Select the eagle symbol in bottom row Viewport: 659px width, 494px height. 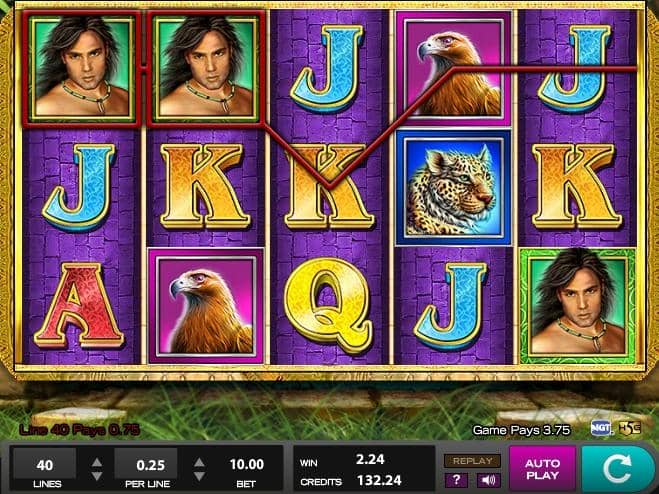[206, 306]
